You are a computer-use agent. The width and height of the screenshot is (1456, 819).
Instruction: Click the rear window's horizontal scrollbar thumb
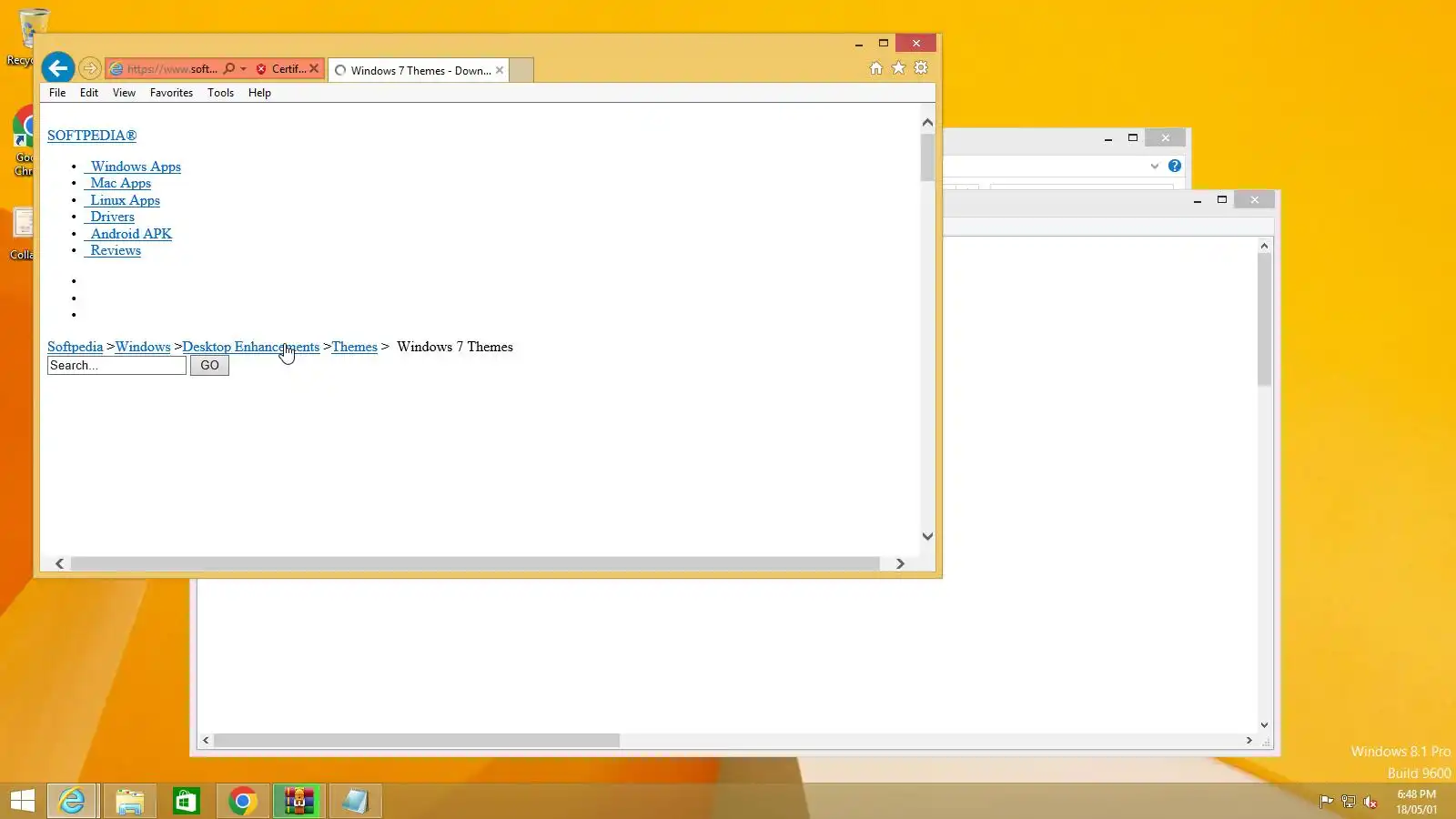417,741
